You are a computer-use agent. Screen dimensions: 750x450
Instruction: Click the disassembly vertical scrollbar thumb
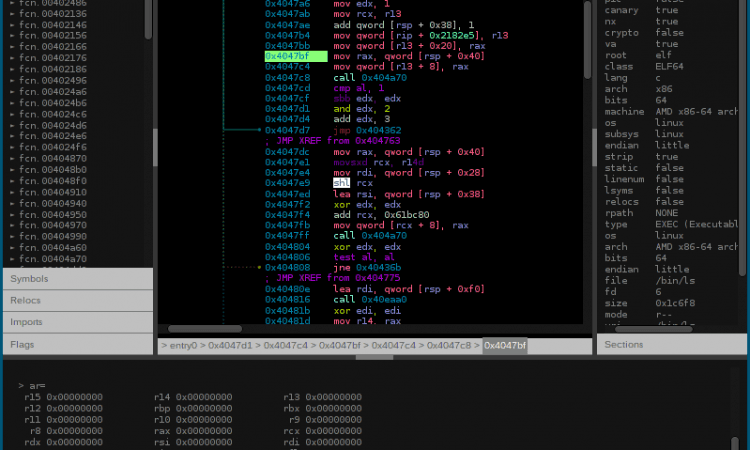587,40
